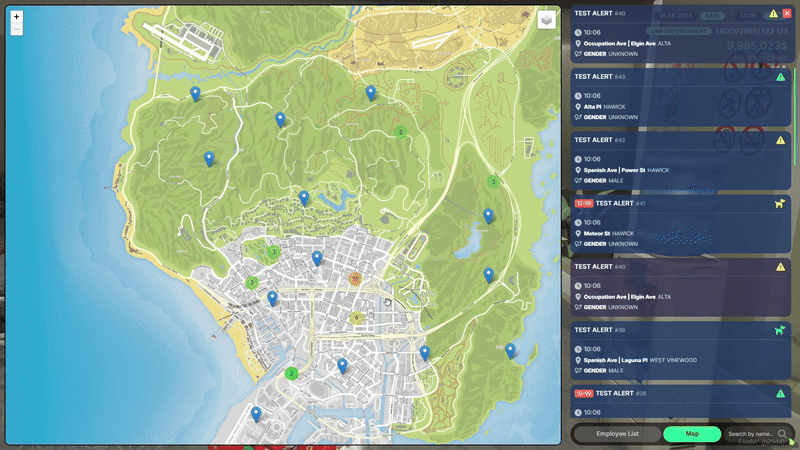Screen dimensions: 800x450
Task: Open the green cluster marker labeled 2
Action: pyautogui.click(x=291, y=373)
